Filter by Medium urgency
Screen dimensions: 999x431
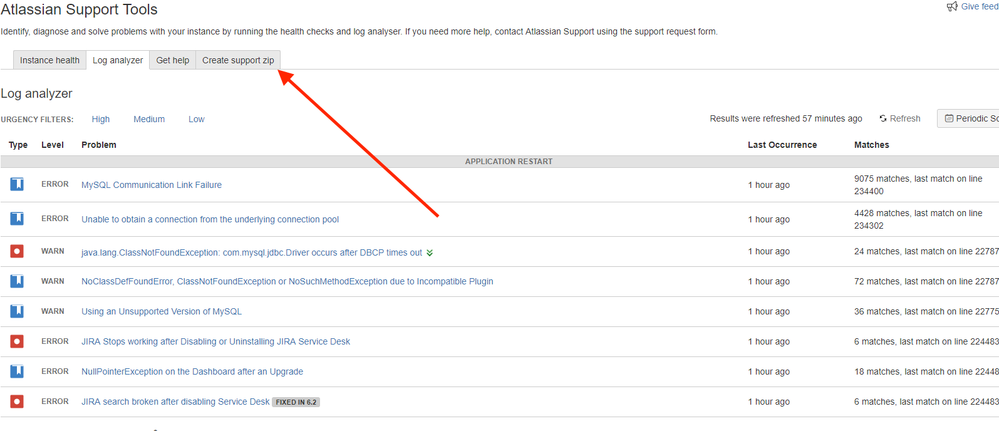click(x=149, y=119)
